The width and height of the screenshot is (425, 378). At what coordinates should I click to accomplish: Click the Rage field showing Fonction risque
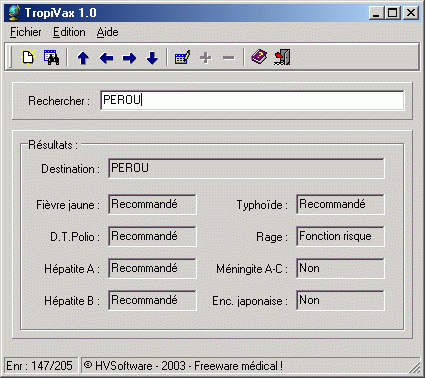[x=340, y=236]
